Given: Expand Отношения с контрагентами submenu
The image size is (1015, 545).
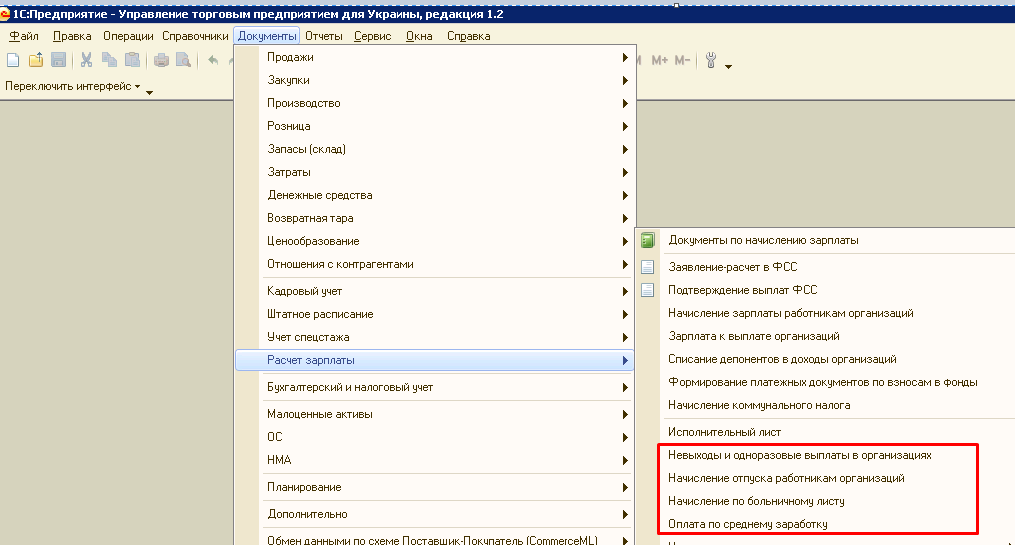Looking at the screenshot, I should pos(435,264).
